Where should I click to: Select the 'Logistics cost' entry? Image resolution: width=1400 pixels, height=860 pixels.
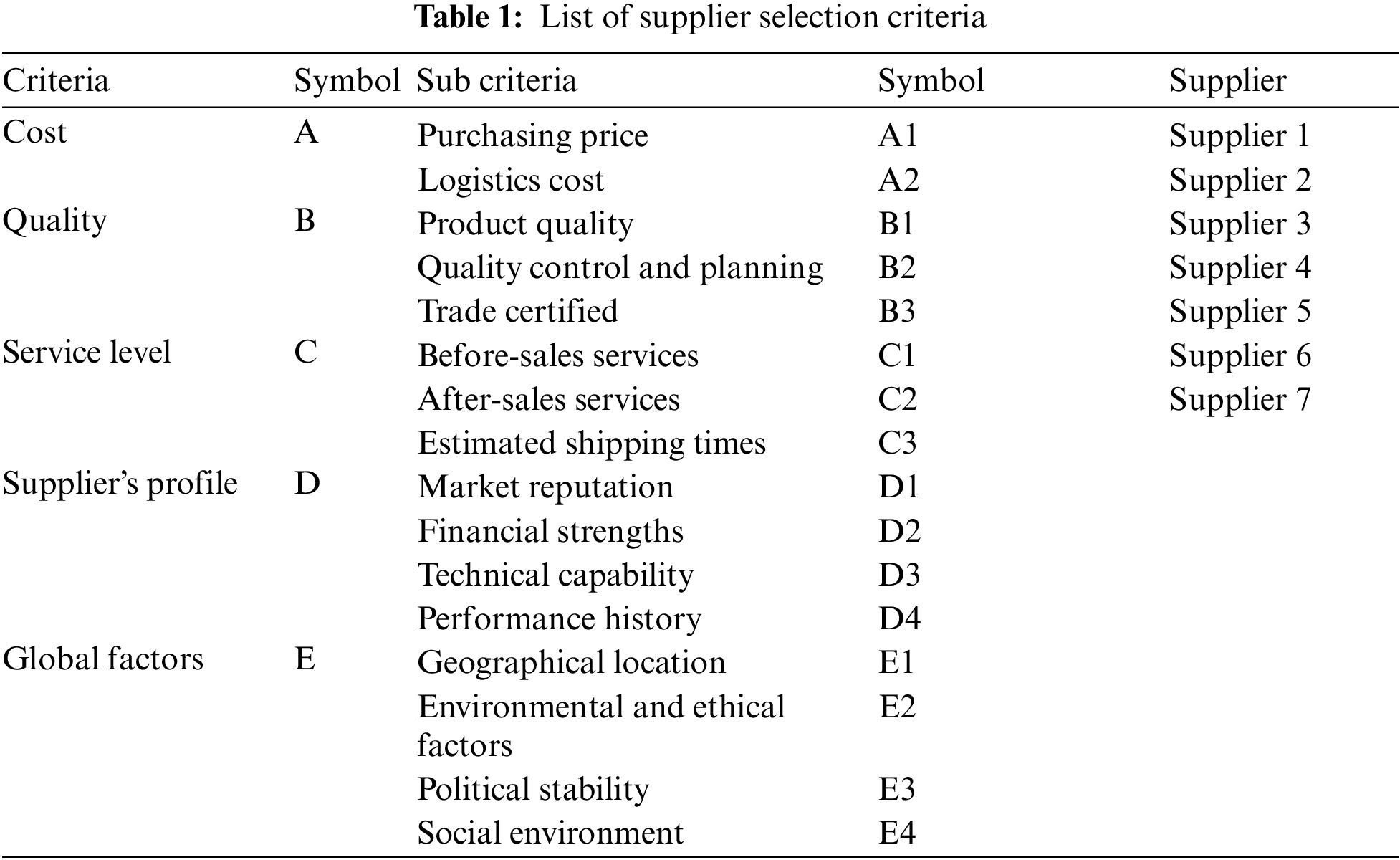(511, 180)
